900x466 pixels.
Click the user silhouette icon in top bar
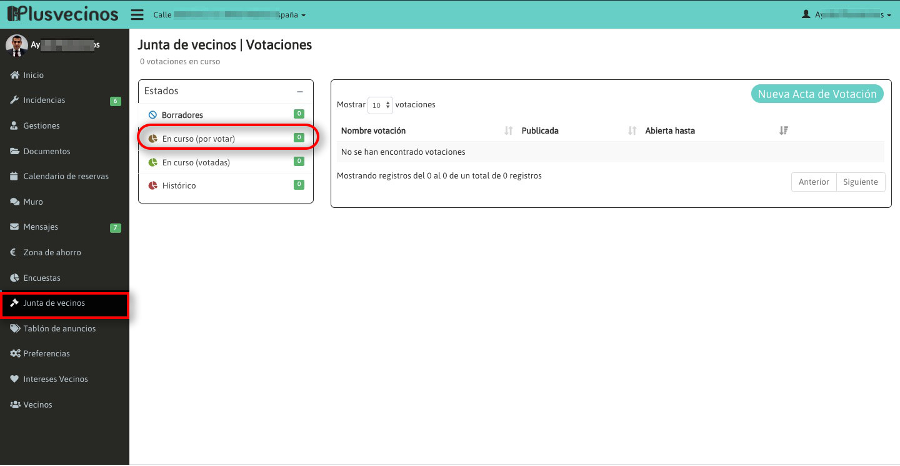(806, 14)
